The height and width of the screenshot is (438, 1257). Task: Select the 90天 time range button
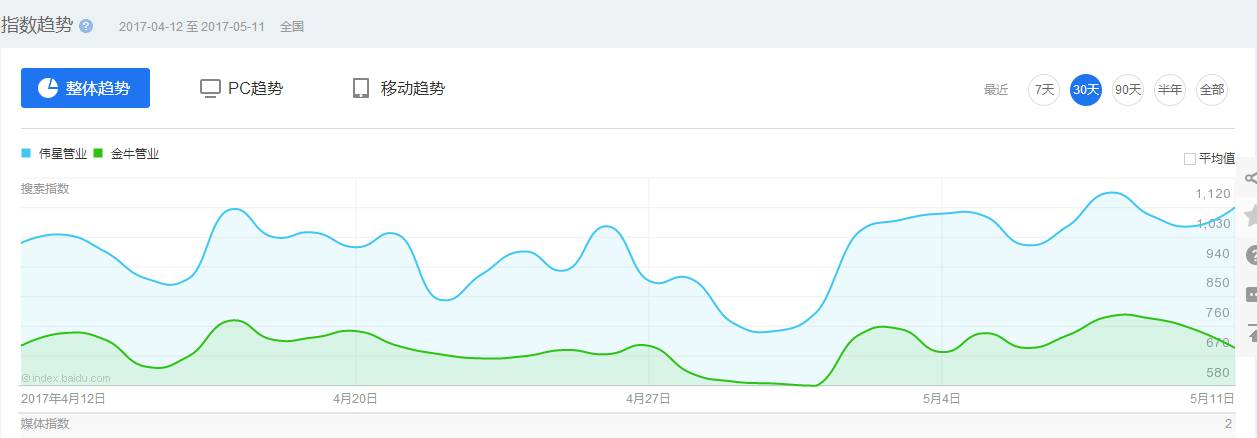[1128, 90]
